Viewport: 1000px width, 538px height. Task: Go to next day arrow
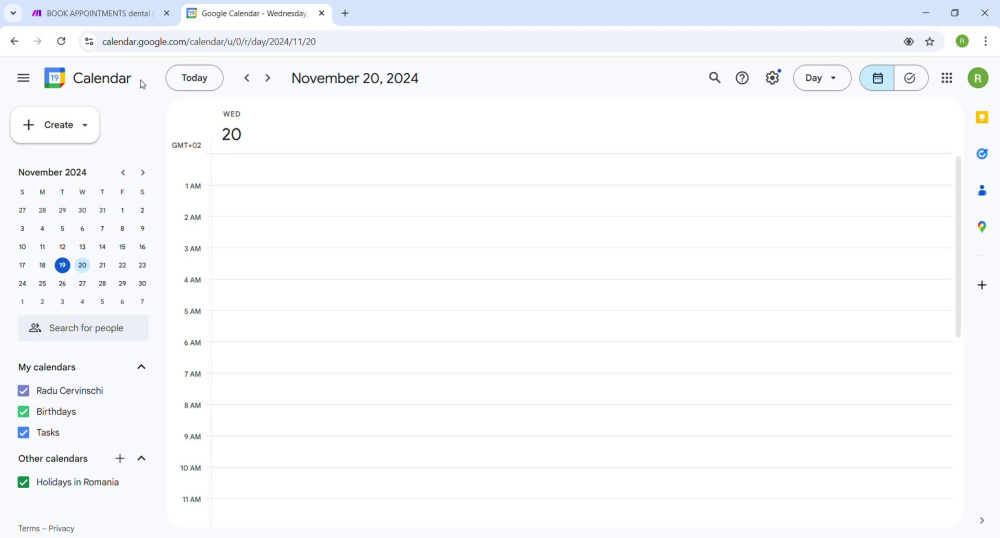click(x=268, y=78)
